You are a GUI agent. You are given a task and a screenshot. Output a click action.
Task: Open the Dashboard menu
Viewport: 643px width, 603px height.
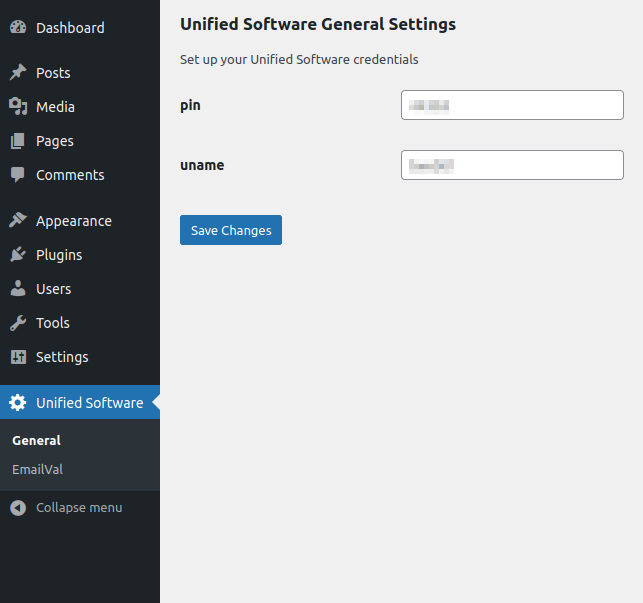click(x=80, y=27)
